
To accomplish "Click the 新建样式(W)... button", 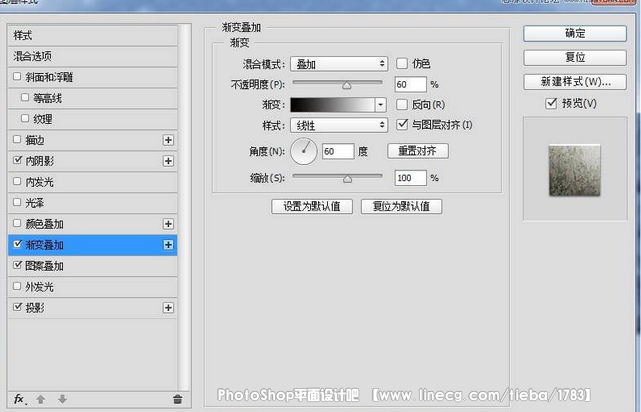I will click(x=575, y=82).
